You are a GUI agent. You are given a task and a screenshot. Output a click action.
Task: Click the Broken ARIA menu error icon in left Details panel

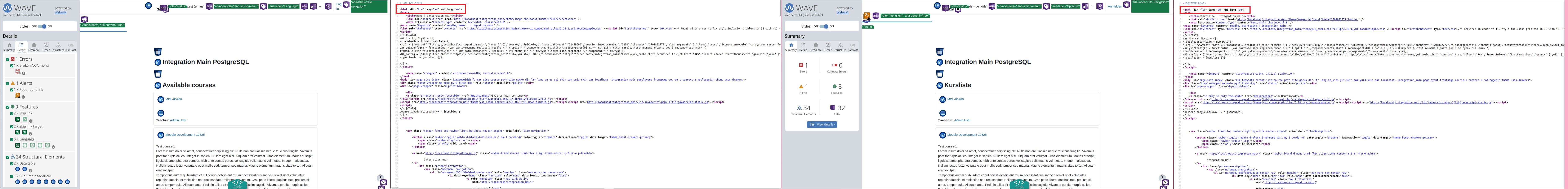pos(18,72)
